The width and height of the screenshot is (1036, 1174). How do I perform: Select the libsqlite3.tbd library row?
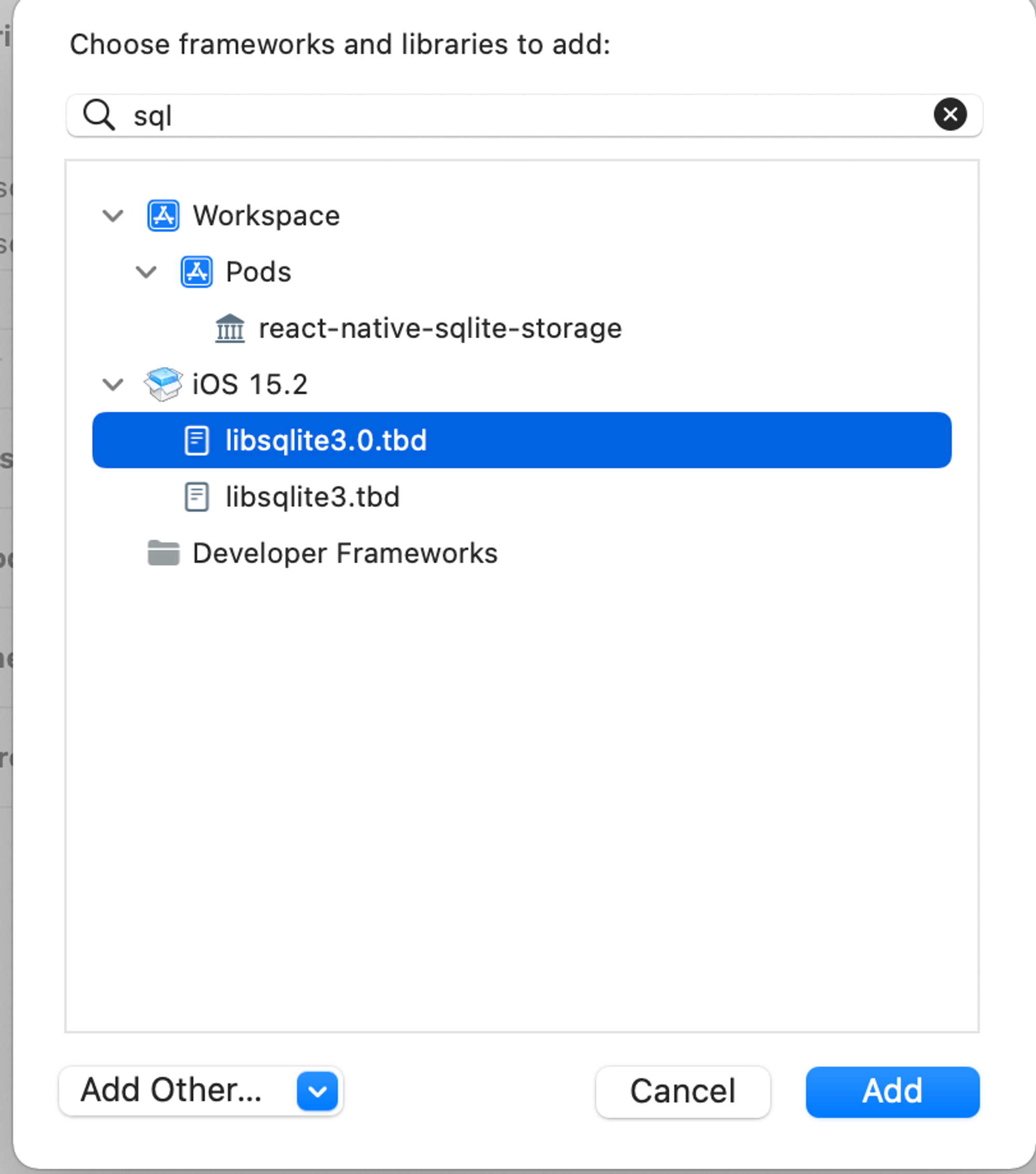pos(312,497)
